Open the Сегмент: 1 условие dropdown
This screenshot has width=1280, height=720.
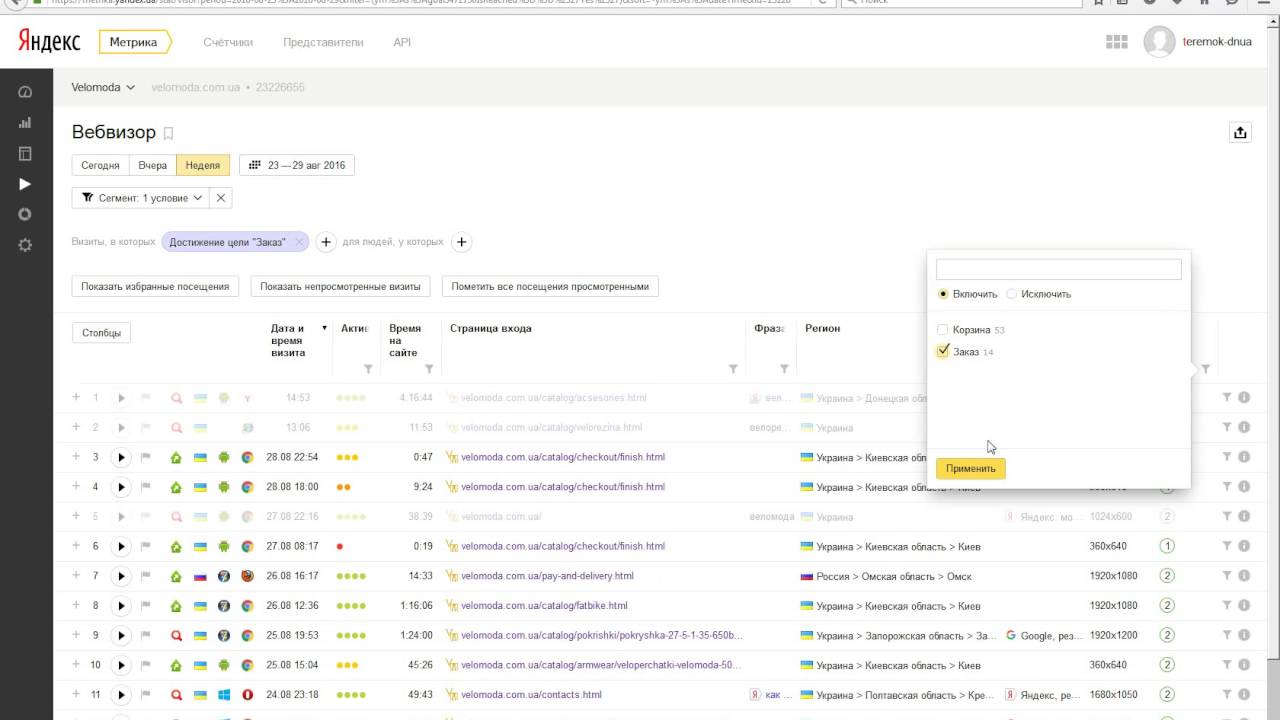coord(141,198)
